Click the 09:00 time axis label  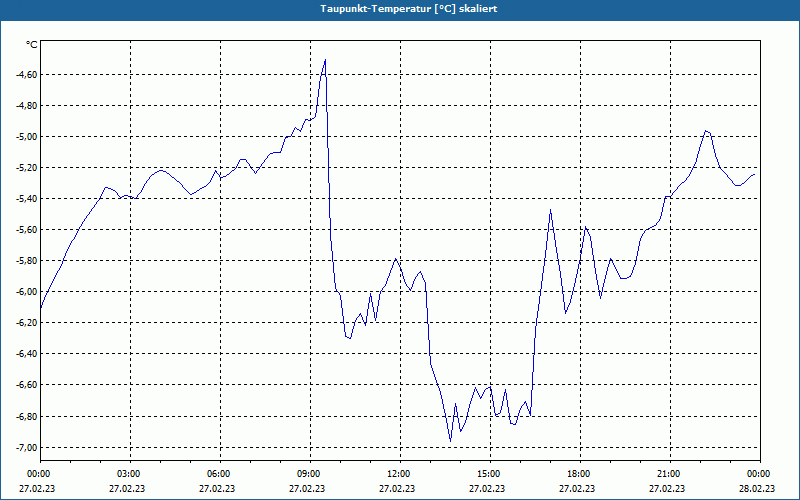(307, 474)
